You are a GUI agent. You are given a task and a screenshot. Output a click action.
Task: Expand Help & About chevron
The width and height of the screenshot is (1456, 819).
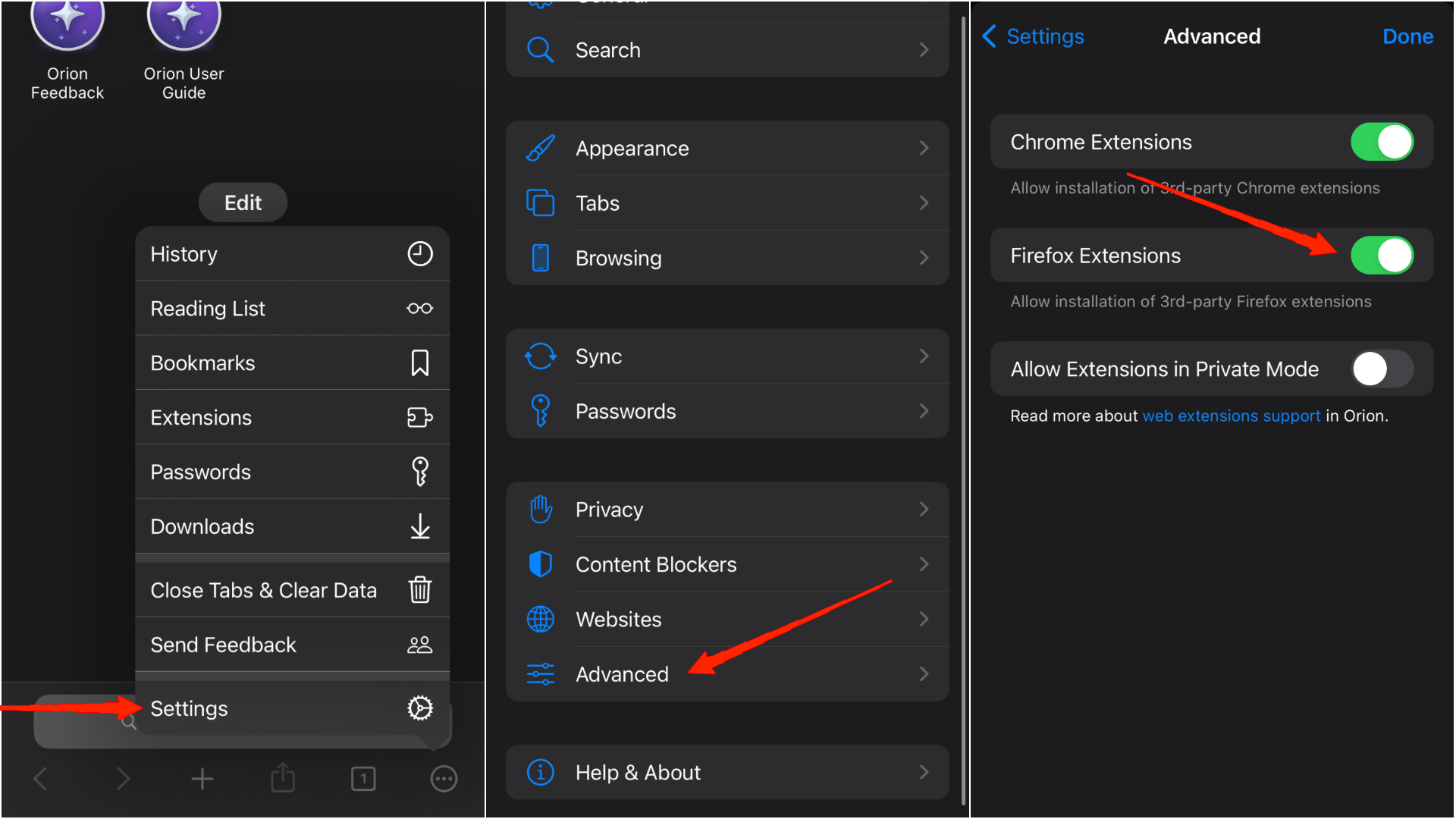pyautogui.click(x=924, y=772)
